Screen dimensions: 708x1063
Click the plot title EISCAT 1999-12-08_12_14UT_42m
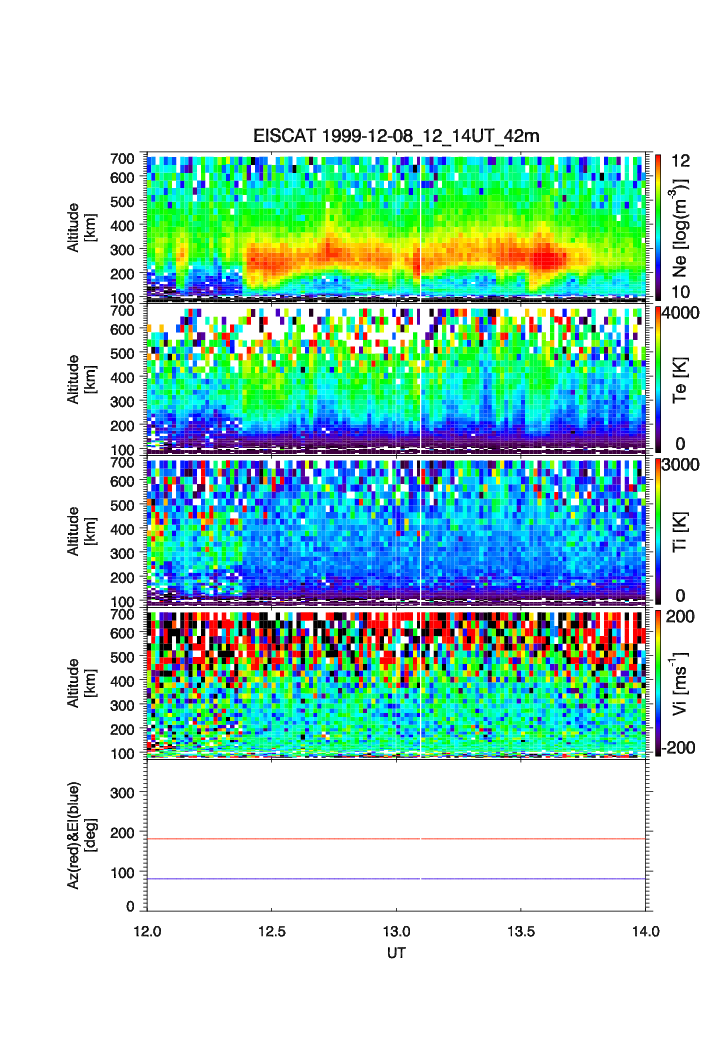(x=396, y=136)
